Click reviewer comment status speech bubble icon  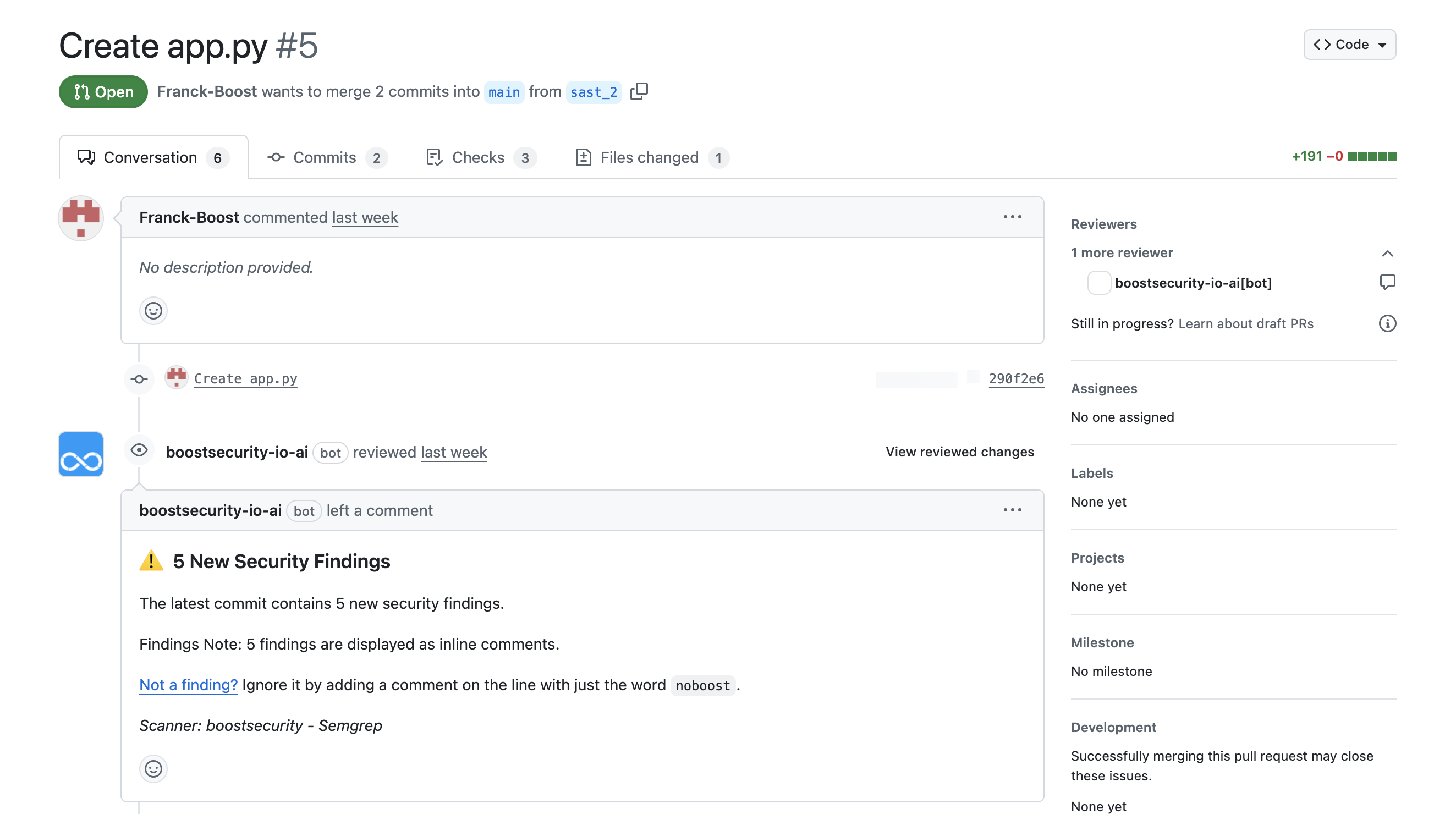tap(1387, 282)
